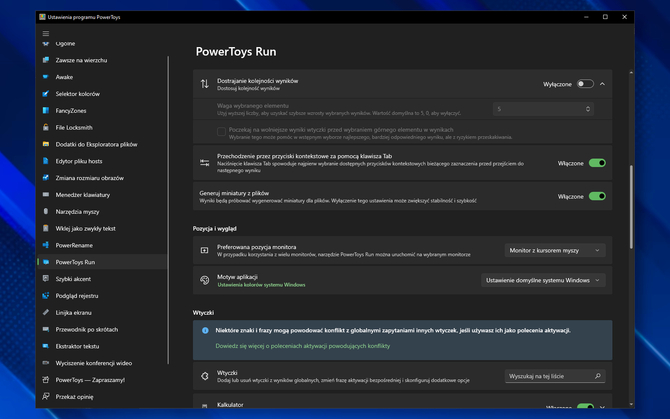Viewport: 670px width, 419px height.
Task: Toggle off Tab context buttons navigation switch
Action: 597,163
